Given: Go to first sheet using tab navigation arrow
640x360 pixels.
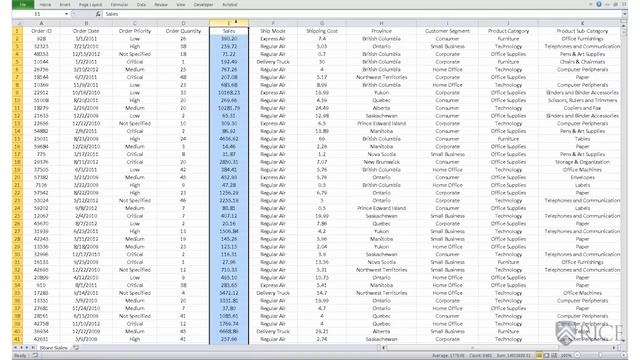Looking at the screenshot, I should click(16, 348).
